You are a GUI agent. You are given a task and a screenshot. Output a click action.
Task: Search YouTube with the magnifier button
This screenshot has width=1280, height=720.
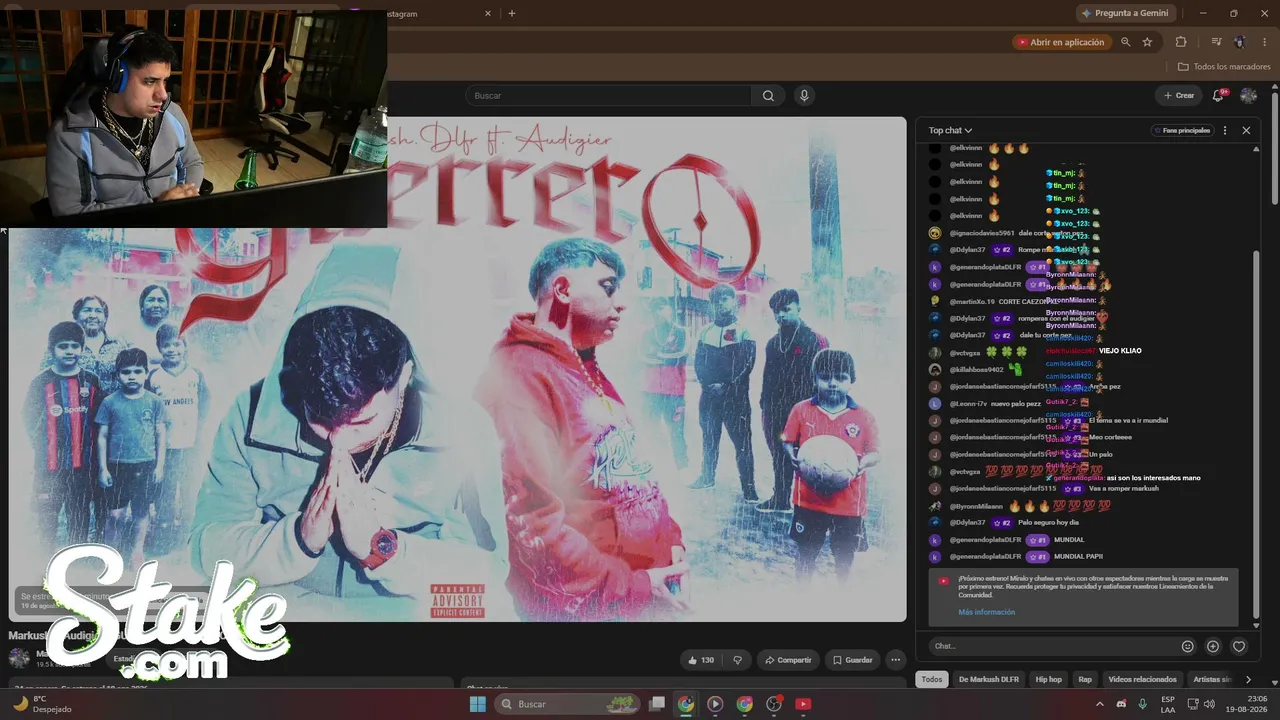click(768, 96)
